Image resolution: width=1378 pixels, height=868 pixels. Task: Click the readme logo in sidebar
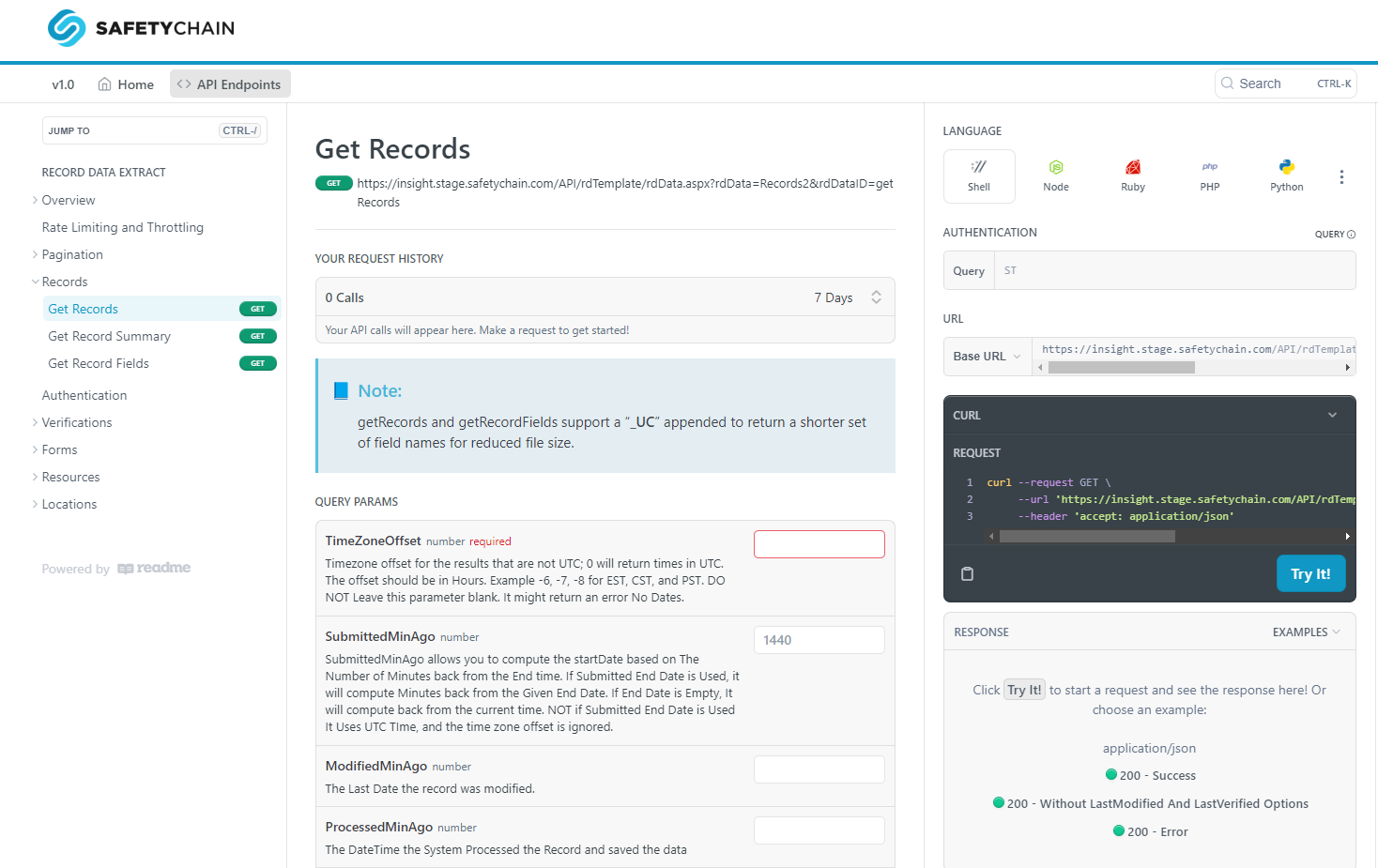[154, 569]
